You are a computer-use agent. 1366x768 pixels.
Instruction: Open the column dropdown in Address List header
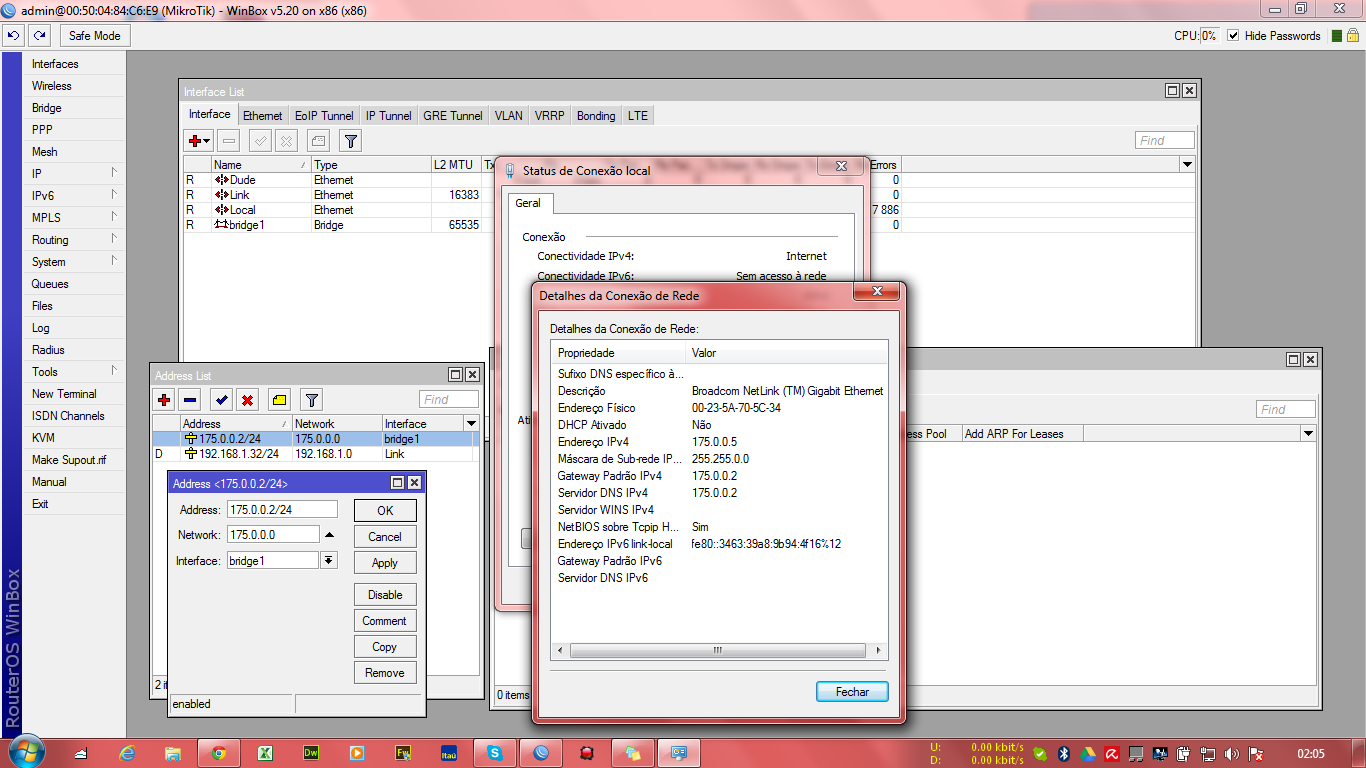(x=471, y=424)
